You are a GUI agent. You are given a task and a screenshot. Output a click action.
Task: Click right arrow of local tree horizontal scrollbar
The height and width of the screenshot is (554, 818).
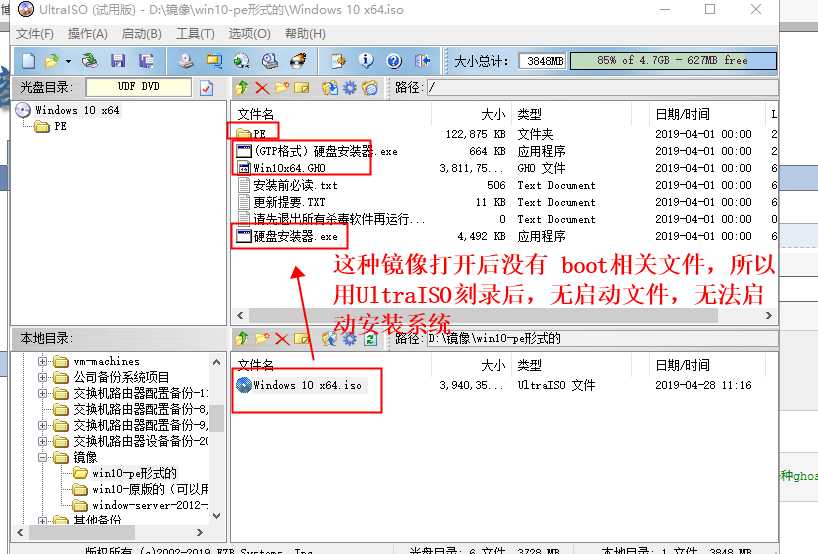[x=200, y=533]
